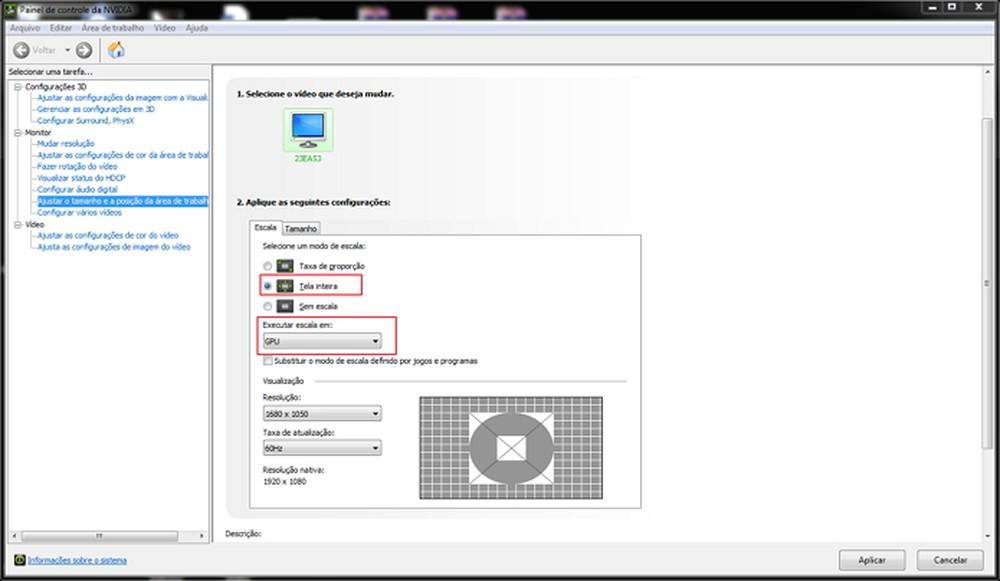
Task: Open the home page icon in toolbar
Action: click(x=116, y=50)
